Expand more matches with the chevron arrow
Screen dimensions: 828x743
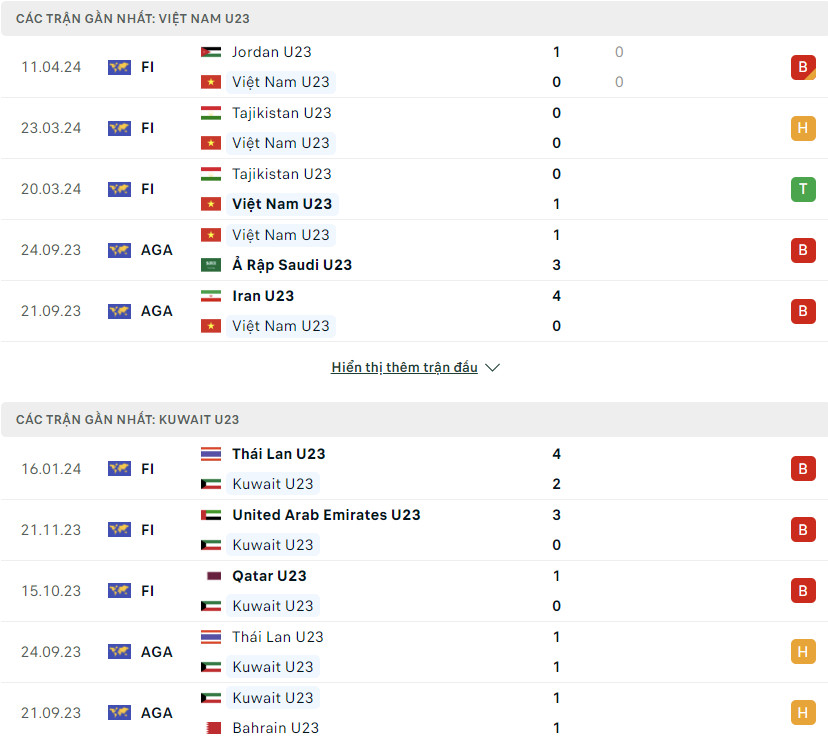pos(491,367)
